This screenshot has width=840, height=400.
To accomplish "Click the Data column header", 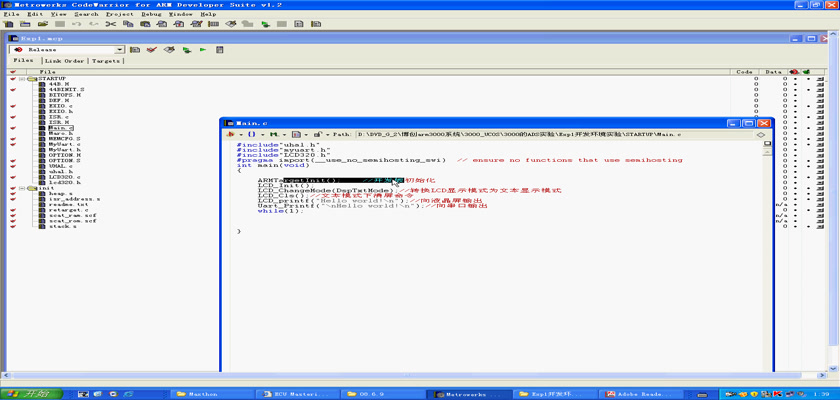I will [x=772, y=71].
